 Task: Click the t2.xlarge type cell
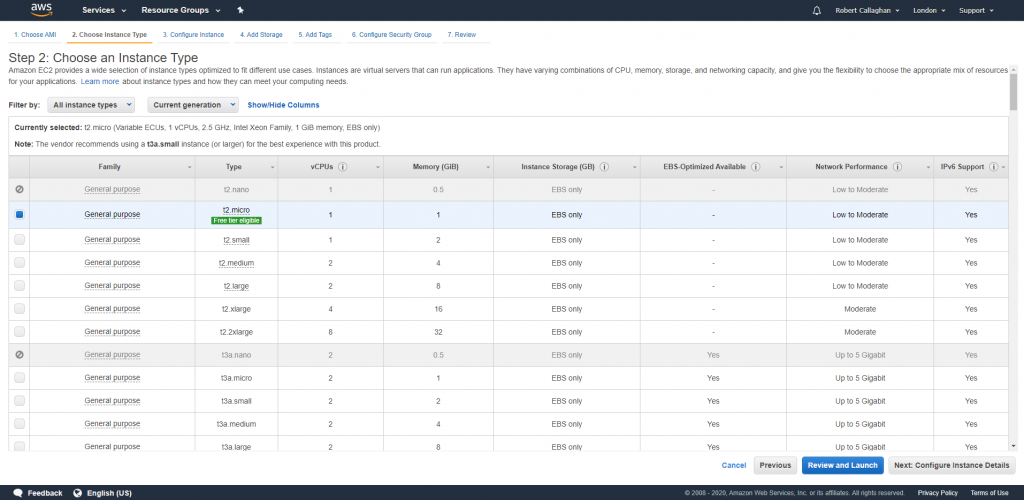pyautogui.click(x=236, y=309)
